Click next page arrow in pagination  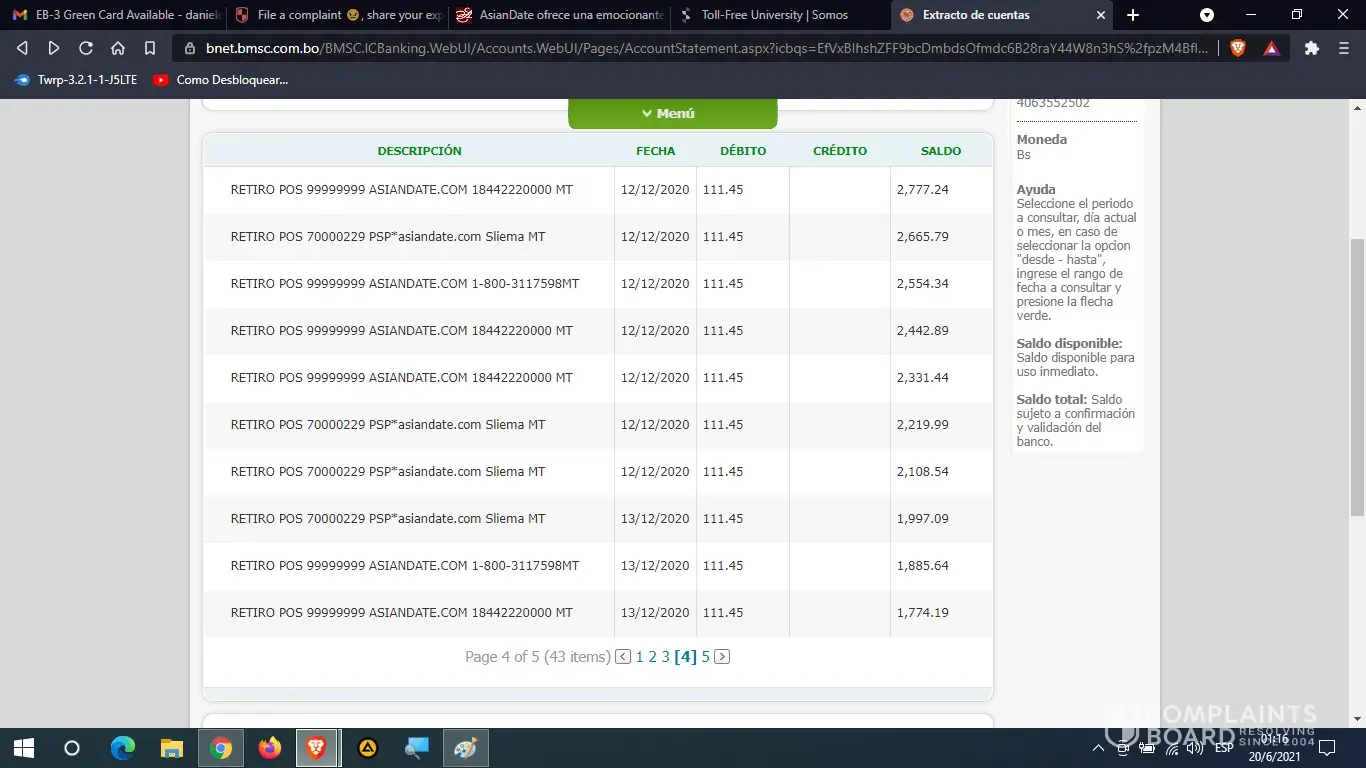click(x=722, y=657)
